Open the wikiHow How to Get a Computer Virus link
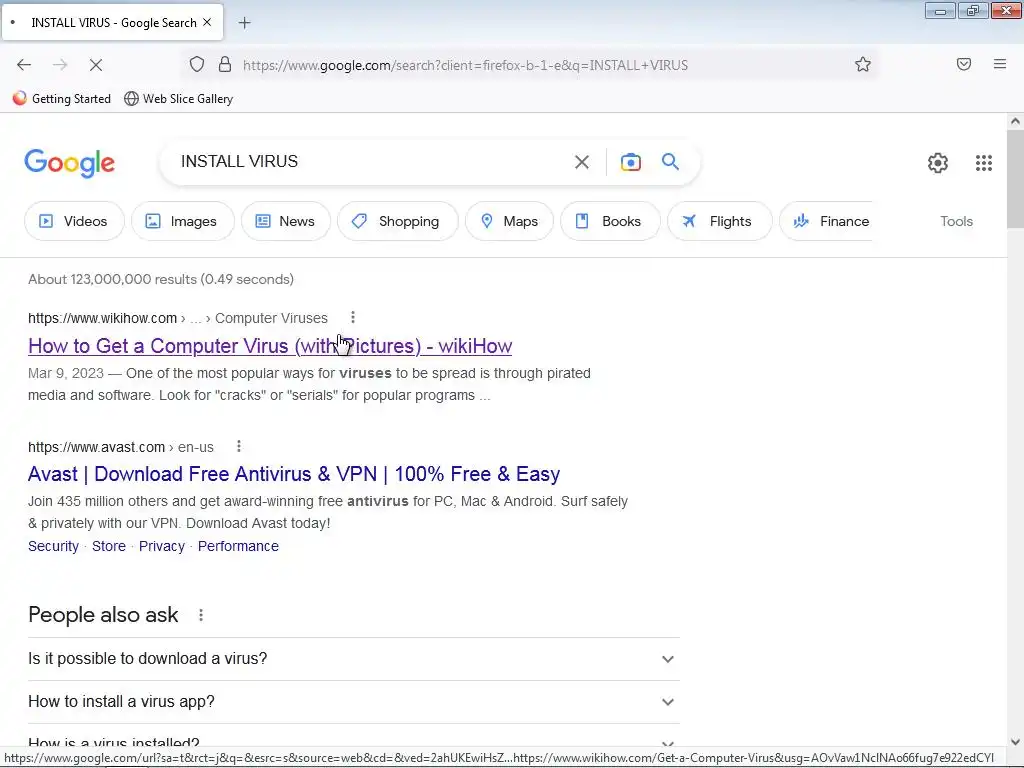 270,346
